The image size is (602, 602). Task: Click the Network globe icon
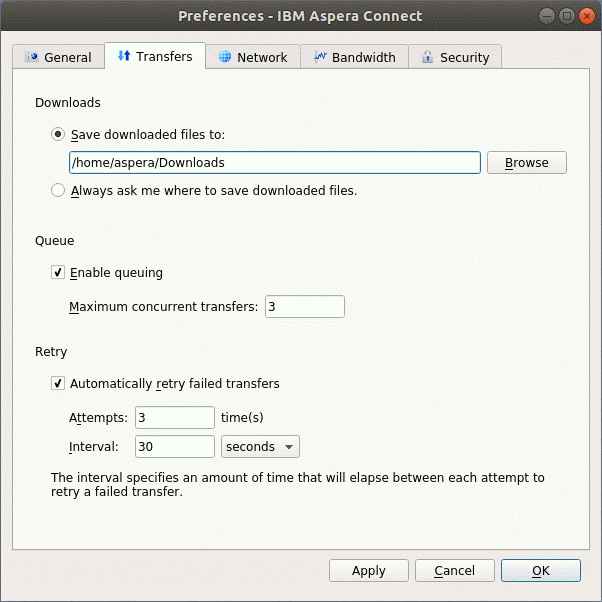click(x=225, y=58)
